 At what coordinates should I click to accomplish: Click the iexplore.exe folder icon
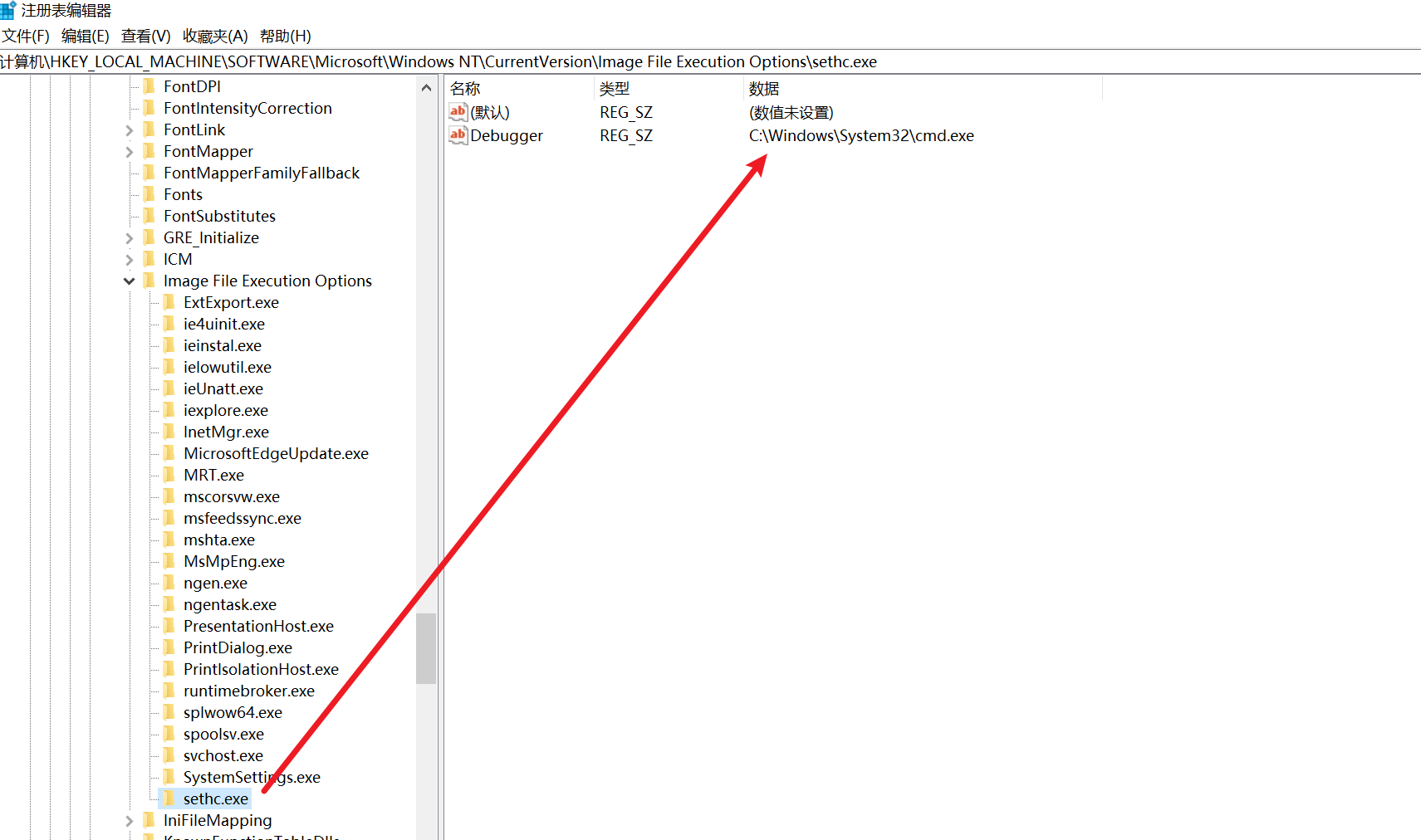(169, 410)
